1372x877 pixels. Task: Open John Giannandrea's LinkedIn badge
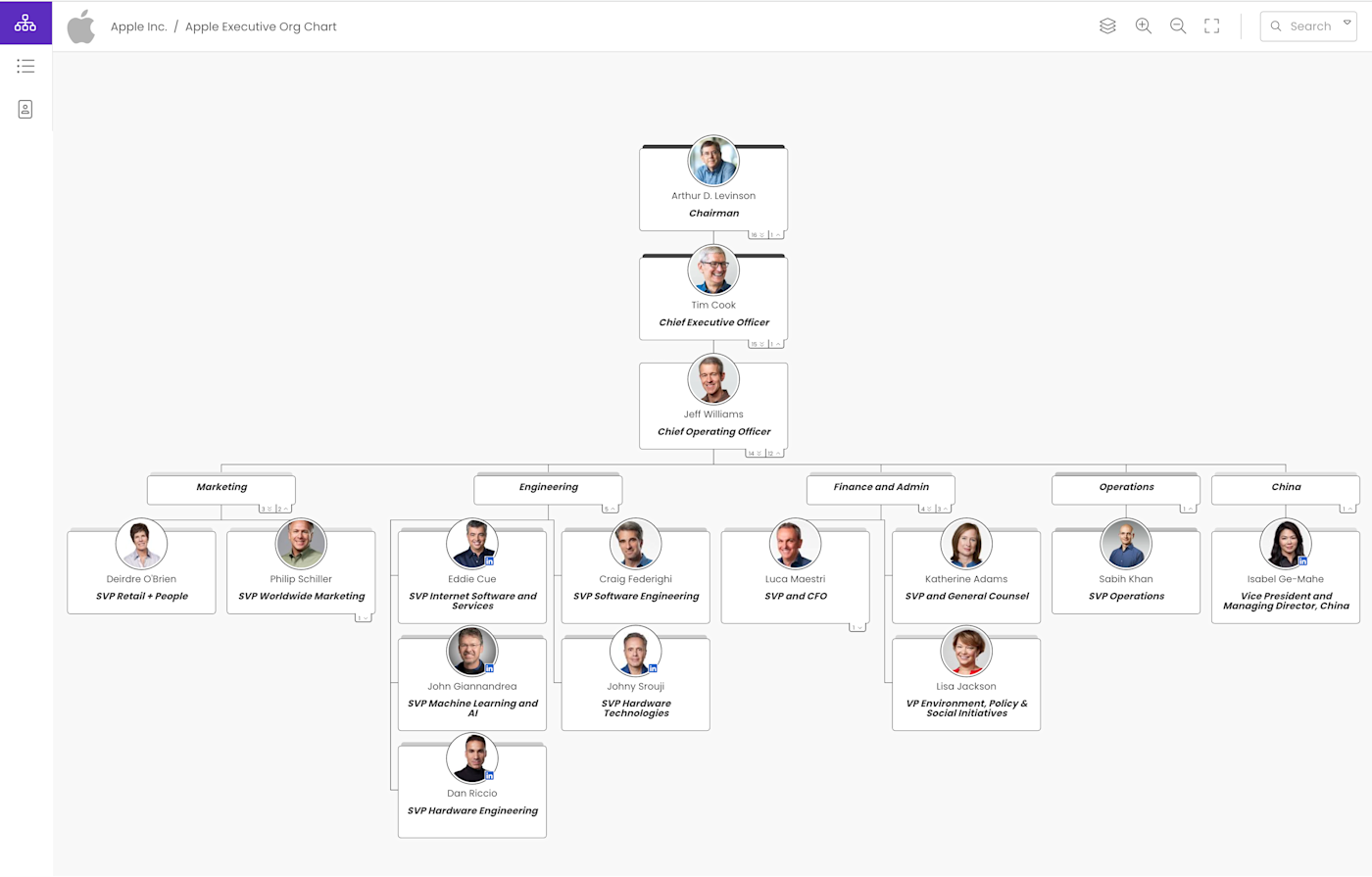point(489,668)
